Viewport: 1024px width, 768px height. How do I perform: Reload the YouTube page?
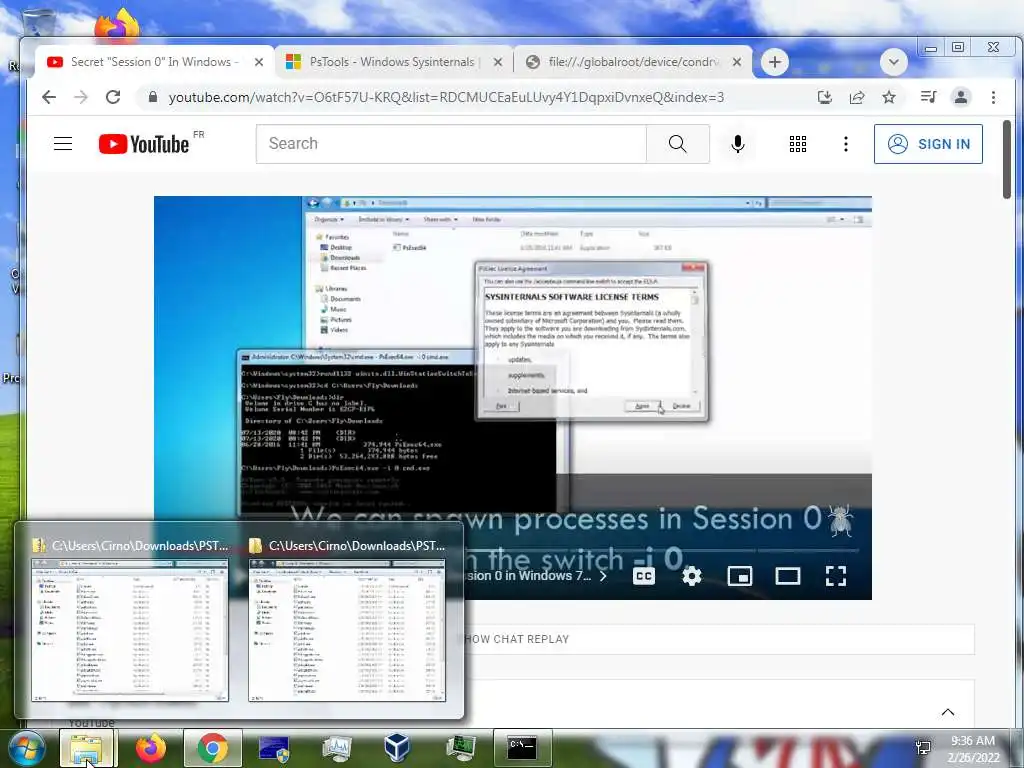(x=113, y=97)
